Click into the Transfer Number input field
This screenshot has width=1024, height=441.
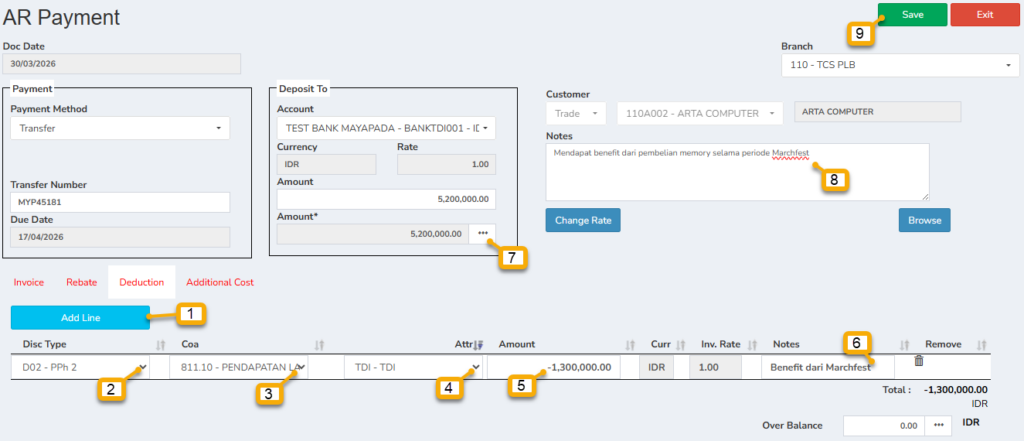119,203
